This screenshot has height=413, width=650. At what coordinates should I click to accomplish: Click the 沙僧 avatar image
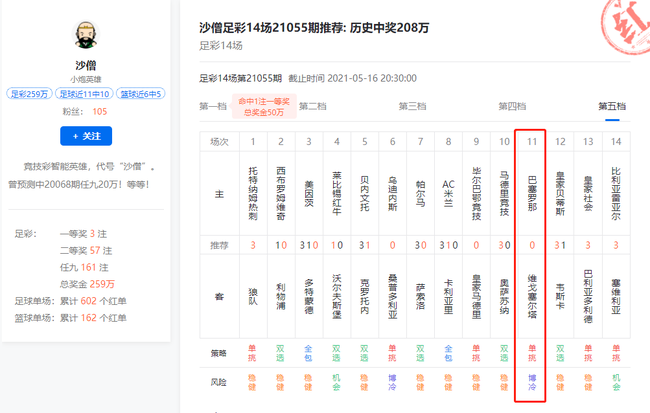[86, 34]
